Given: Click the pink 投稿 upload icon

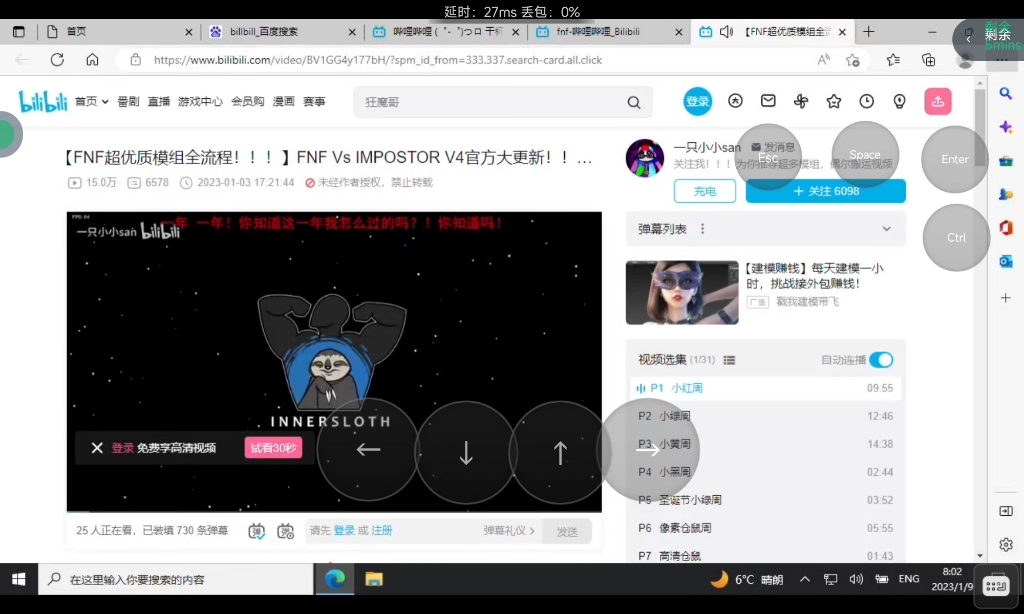Looking at the screenshot, I should 938,101.
